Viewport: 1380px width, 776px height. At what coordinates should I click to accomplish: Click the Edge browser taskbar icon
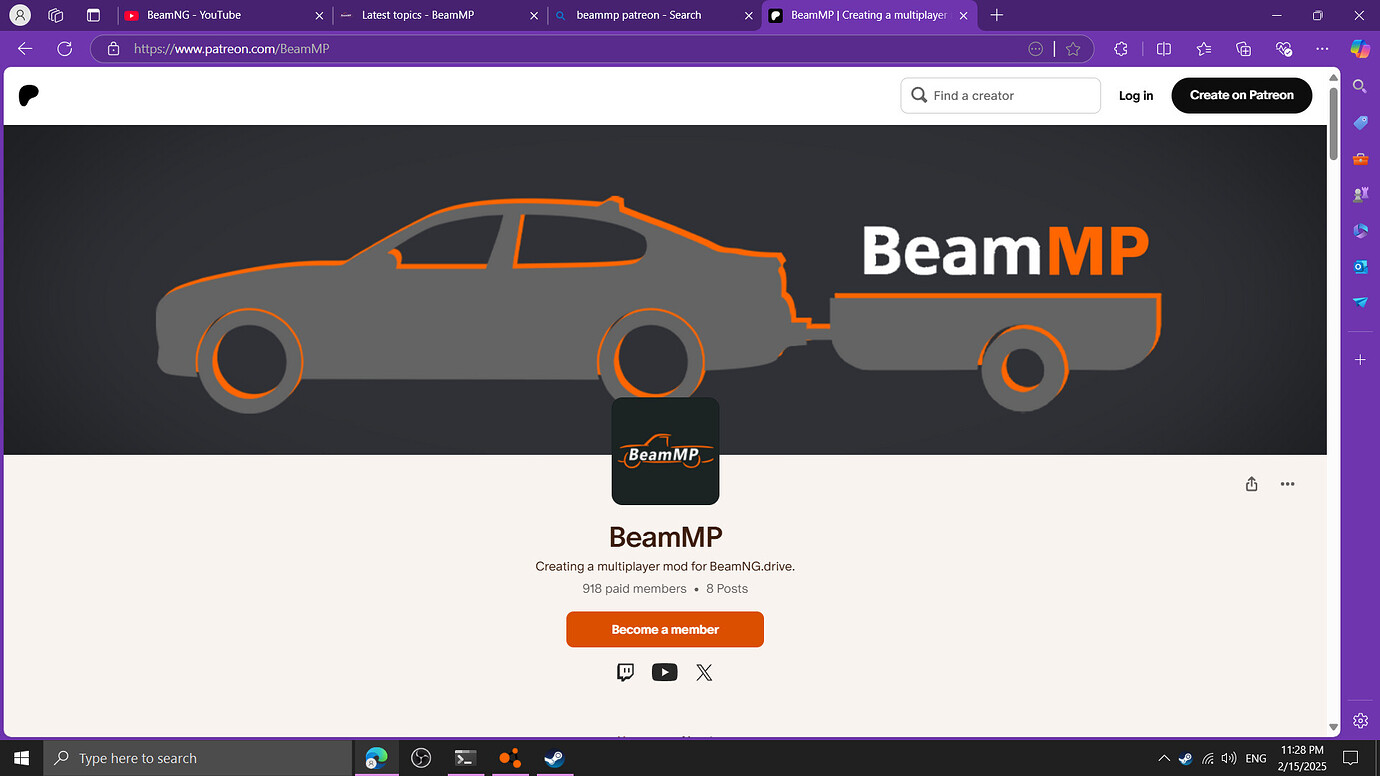tap(377, 758)
